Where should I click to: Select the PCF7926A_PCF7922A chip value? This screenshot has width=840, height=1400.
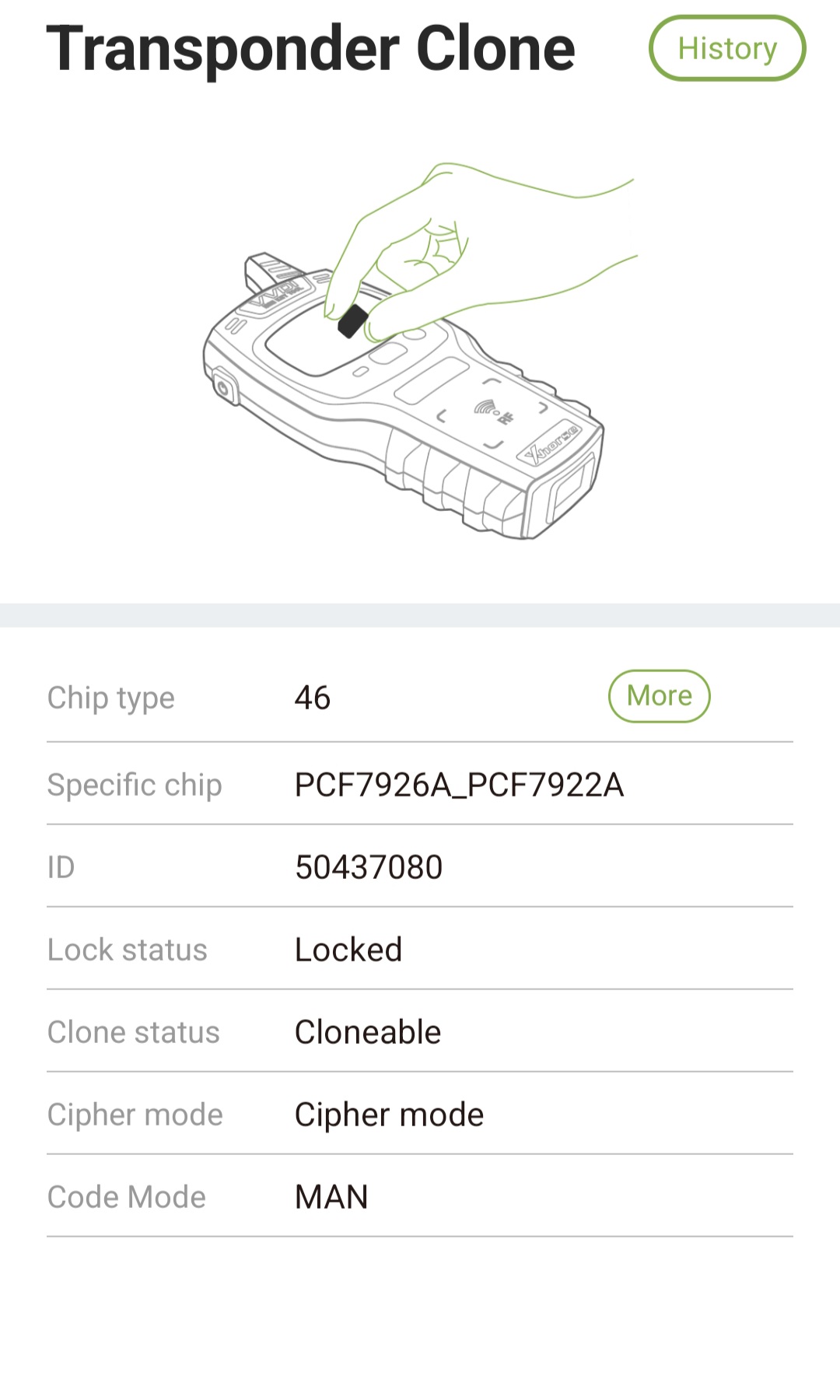click(x=459, y=785)
